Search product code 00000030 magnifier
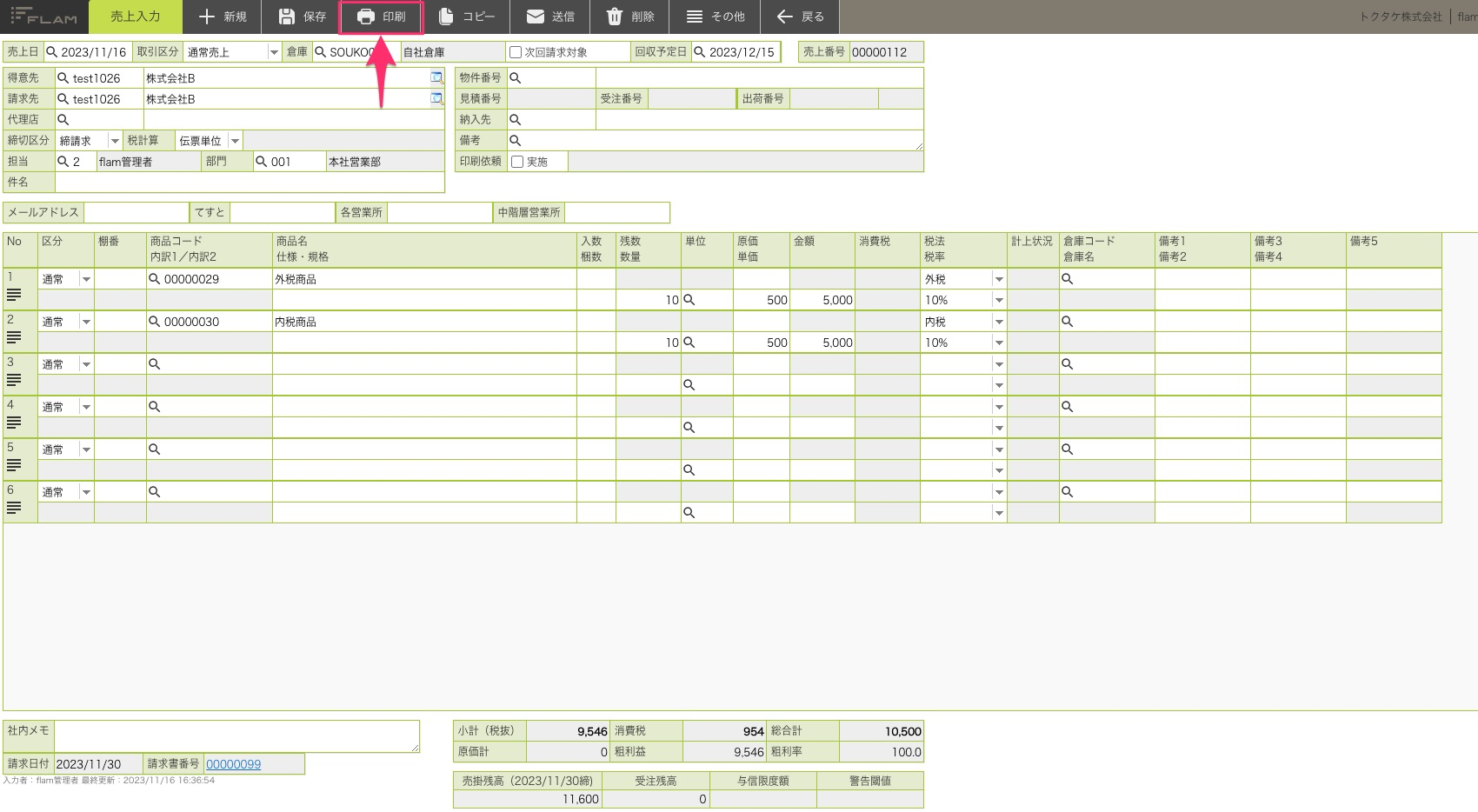The height and width of the screenshot is (812, 1478). (155, 322)
